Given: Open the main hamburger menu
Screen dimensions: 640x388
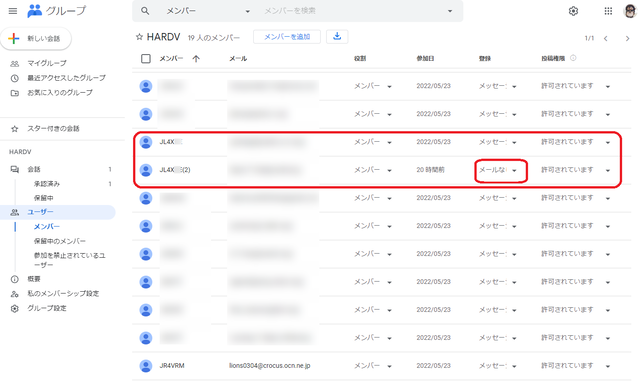Looking at the screenshot, I should (13, 11).
